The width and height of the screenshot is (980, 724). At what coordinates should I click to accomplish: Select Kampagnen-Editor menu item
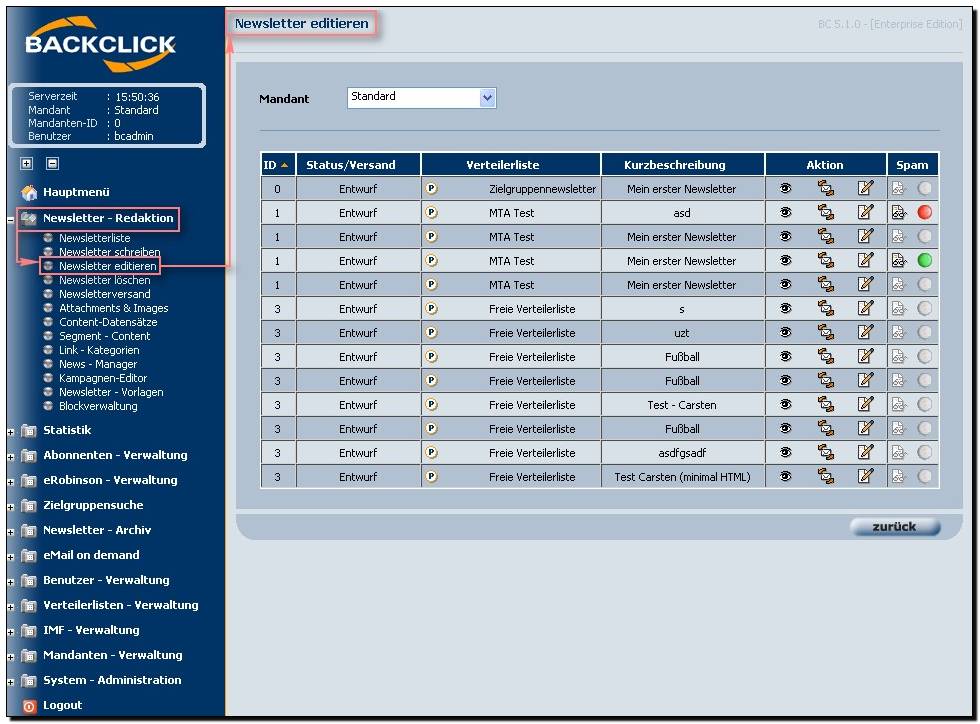[102, 378]
